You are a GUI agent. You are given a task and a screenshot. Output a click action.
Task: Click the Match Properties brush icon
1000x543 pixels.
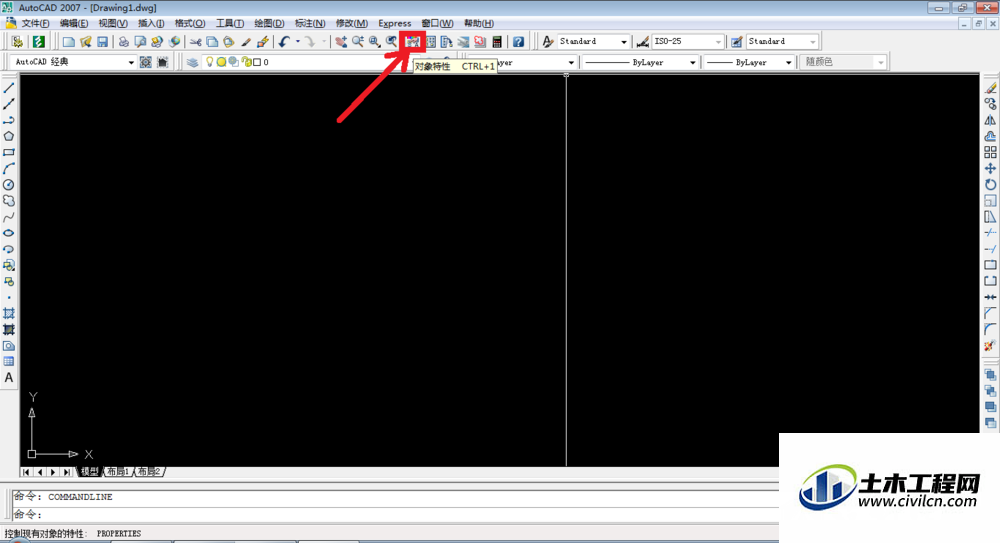point(246,41)
